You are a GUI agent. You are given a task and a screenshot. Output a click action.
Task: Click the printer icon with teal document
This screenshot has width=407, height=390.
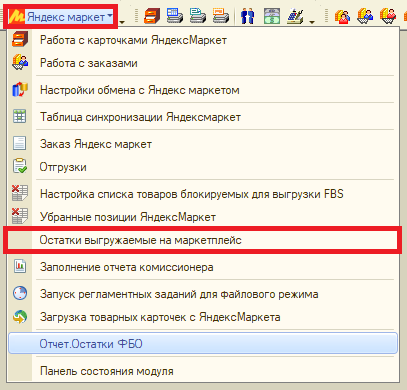[x=198, y=16]
